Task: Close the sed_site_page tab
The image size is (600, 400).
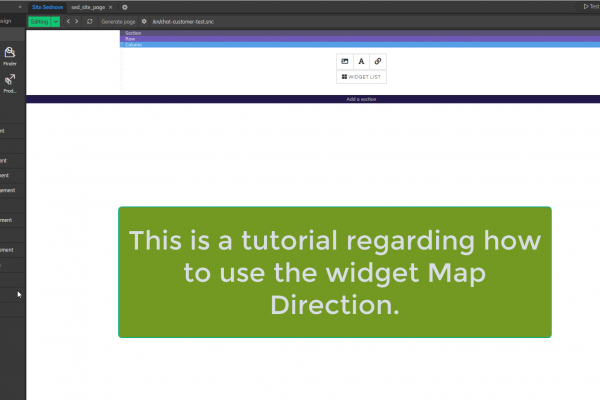Action: pyautogui.click(x=111, y=7)
